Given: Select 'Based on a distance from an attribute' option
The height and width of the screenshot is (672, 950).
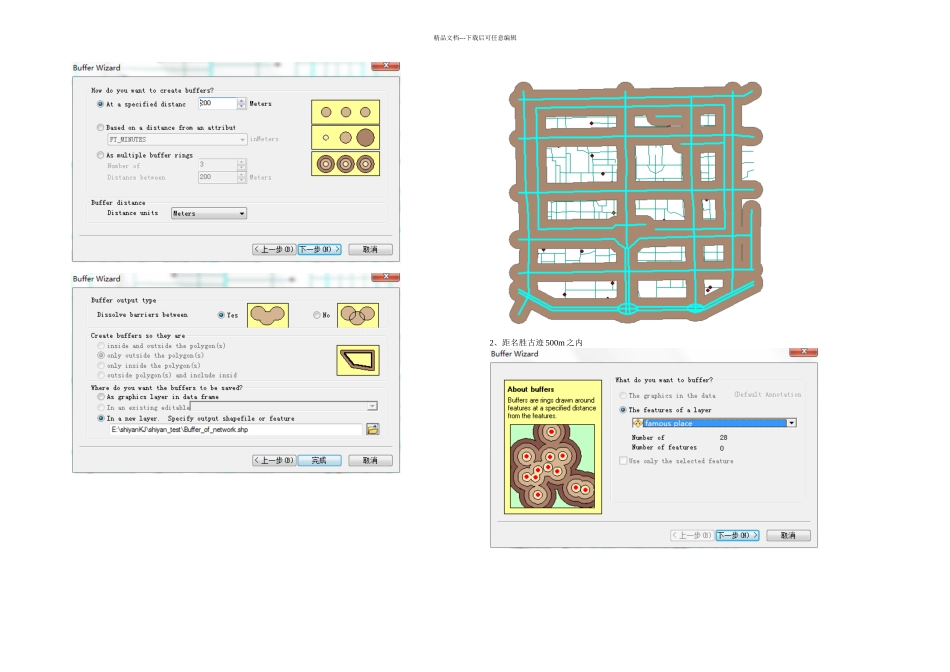Looking at the screenshot, I should tap(101, 128).
